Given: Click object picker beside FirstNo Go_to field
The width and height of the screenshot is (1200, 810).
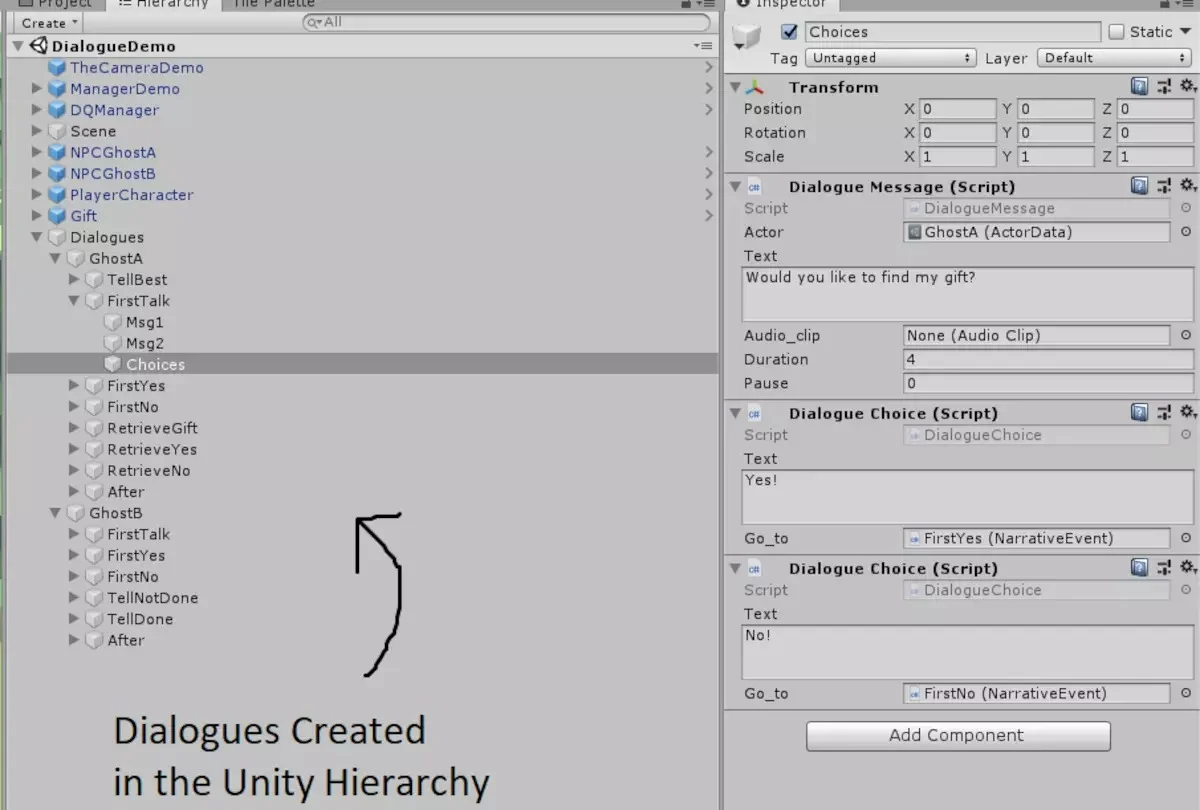Looking at the screenshot, I should [x=1186, y=693].
